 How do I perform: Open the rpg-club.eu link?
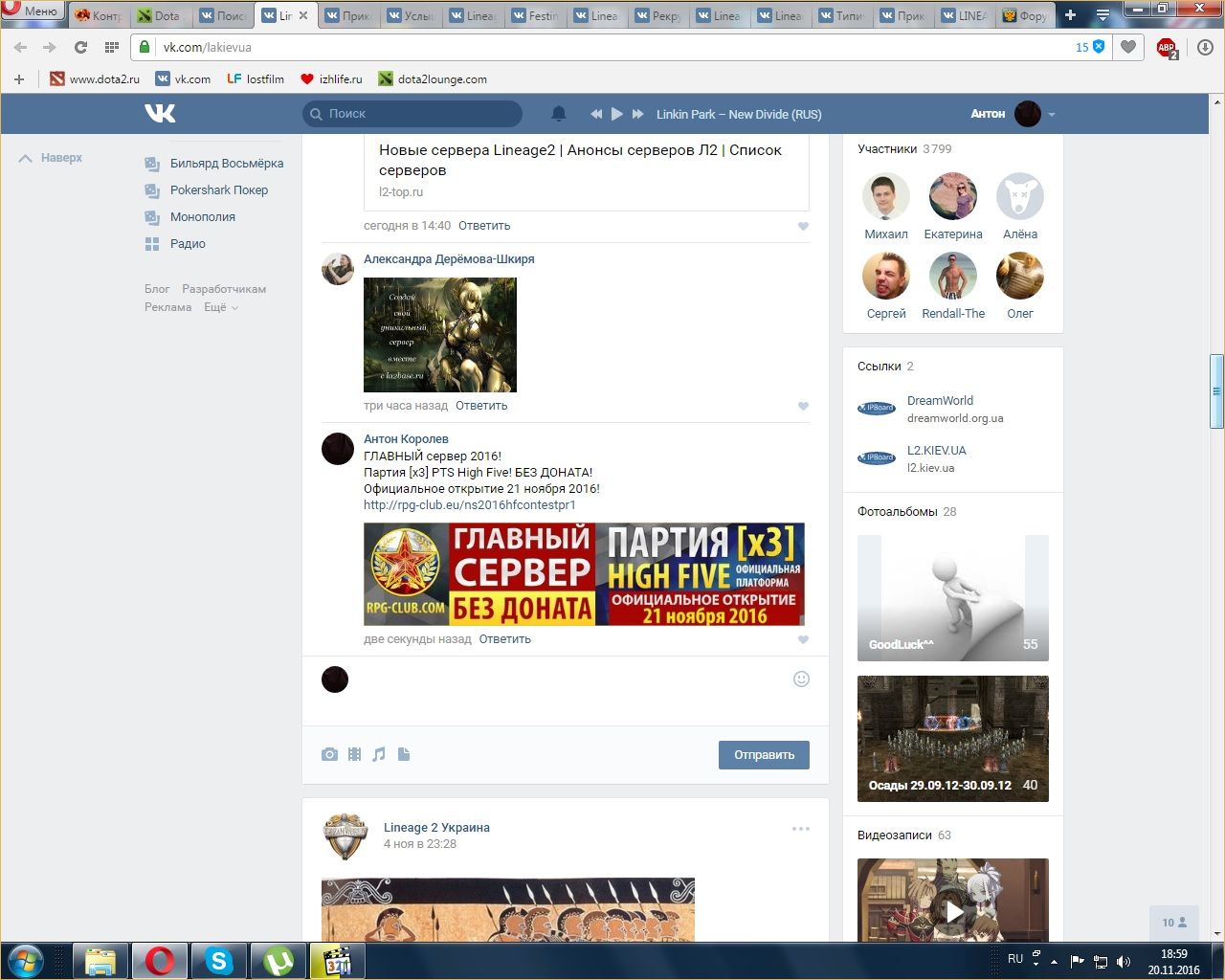point(470,505)
